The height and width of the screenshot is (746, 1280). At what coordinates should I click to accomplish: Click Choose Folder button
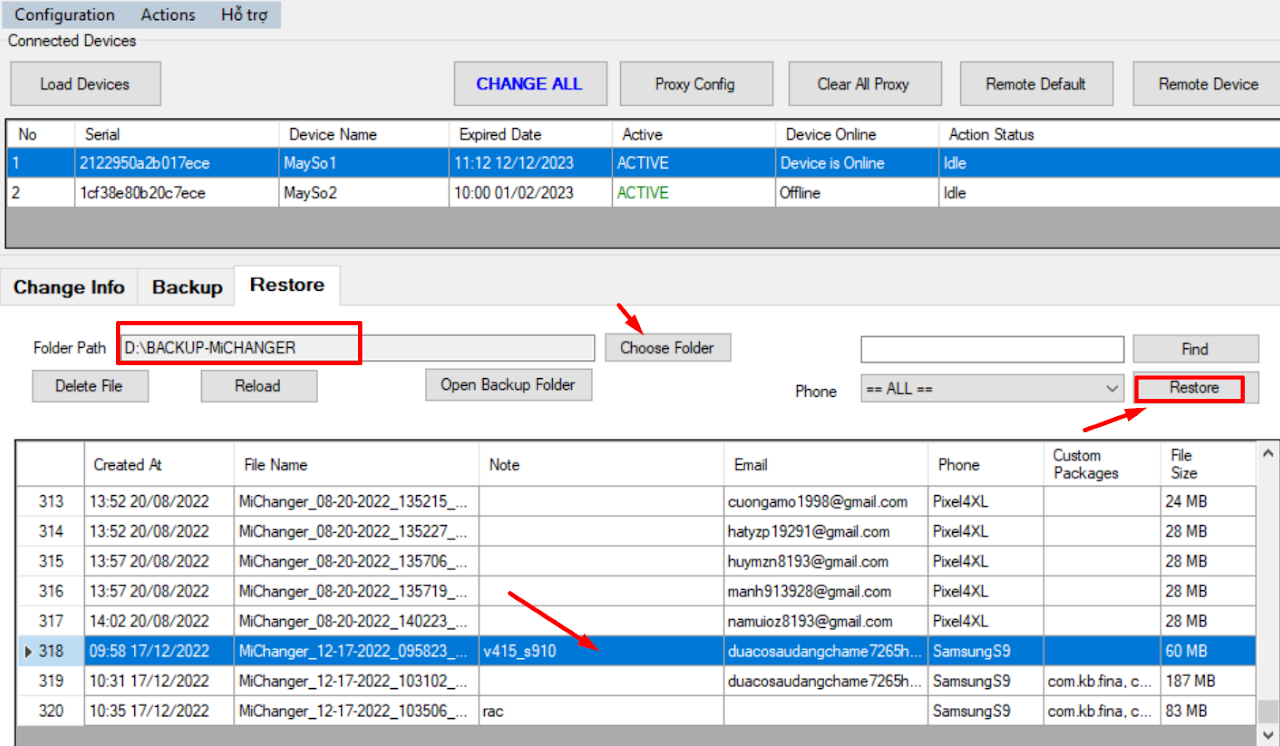[x=667, y=348]
